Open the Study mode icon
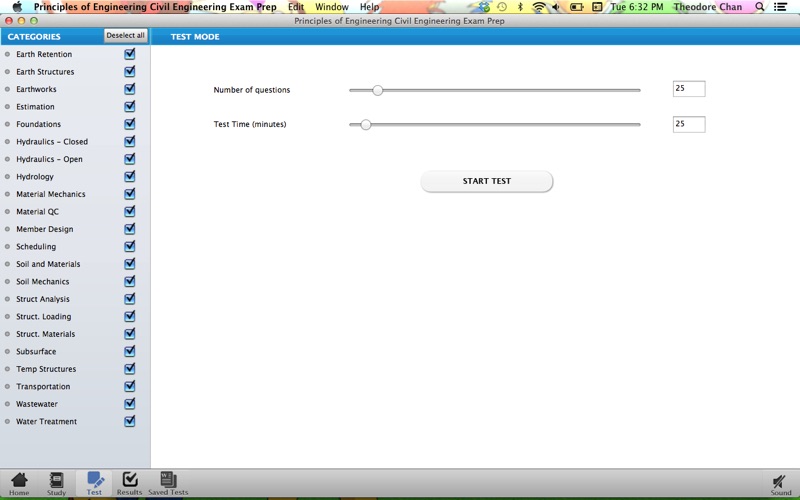Viewport: 800px width, 500px height. pyautogui.click(x=56, y=484)
